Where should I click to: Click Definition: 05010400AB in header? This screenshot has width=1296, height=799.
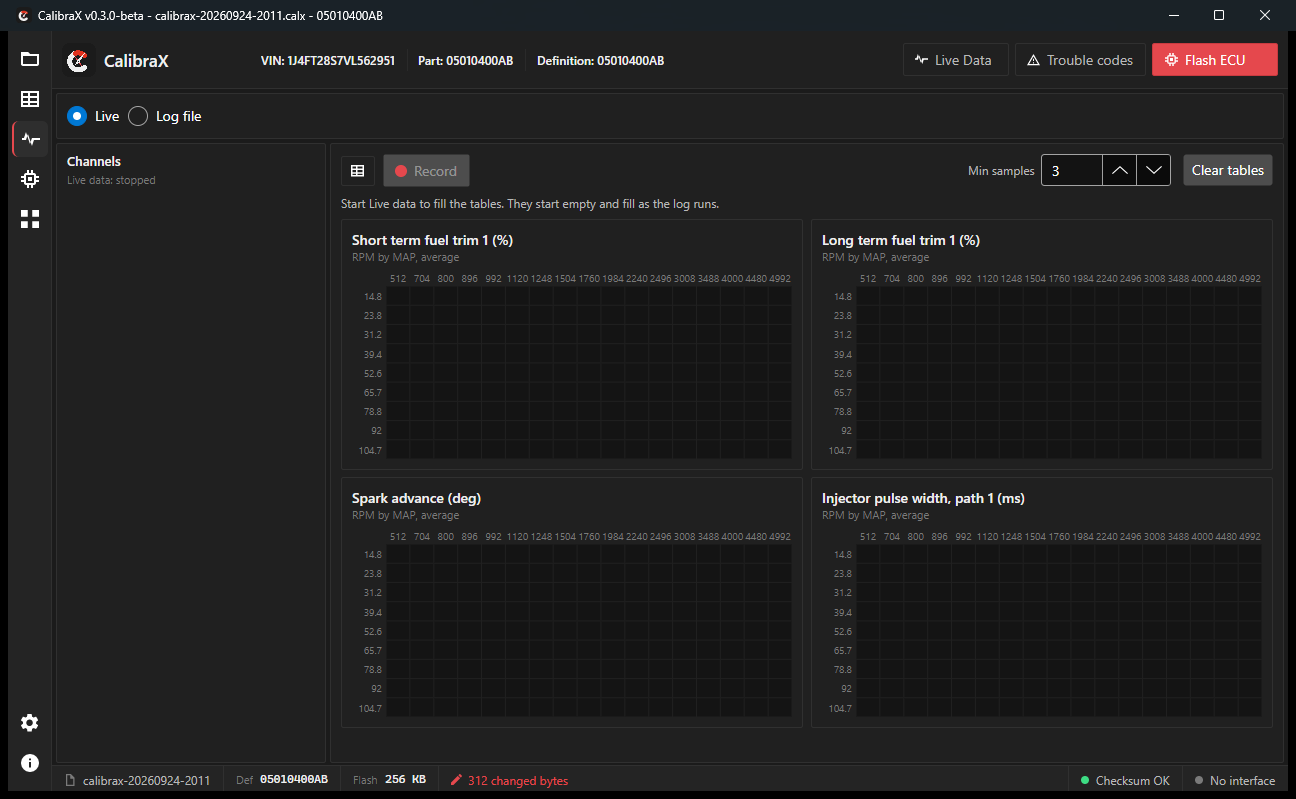pos(600,61)
